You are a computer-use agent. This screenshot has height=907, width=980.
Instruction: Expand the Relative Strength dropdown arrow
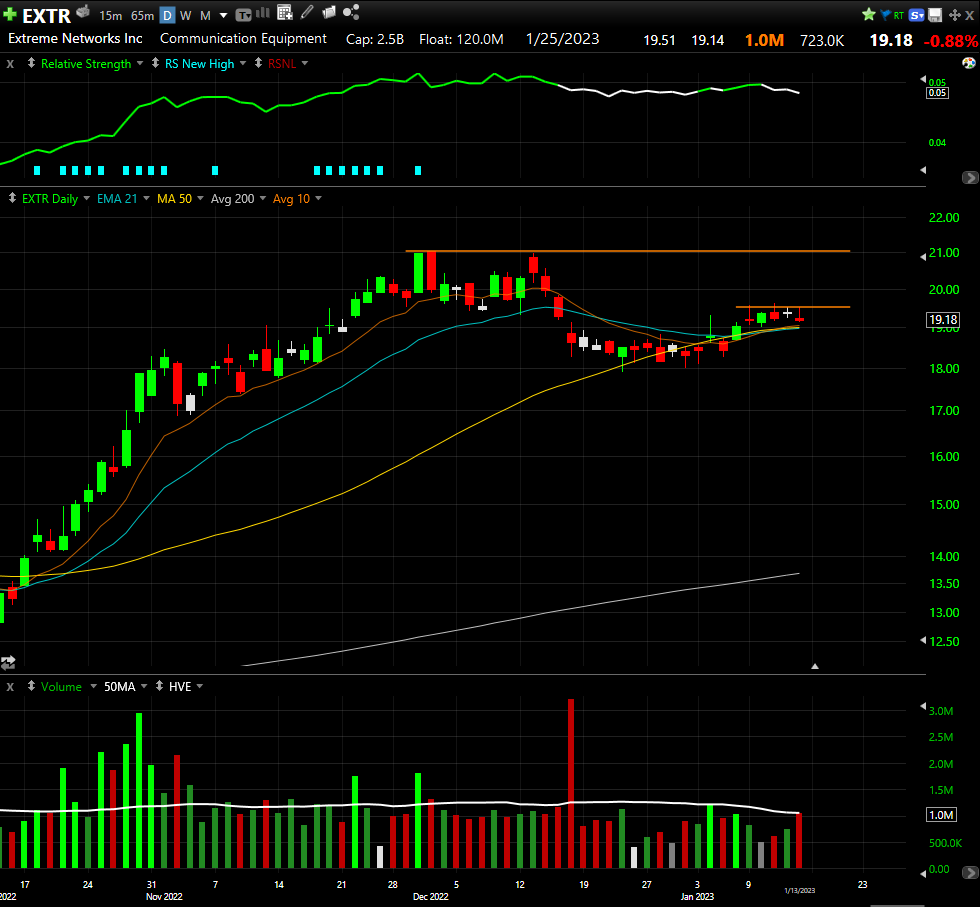point(140,64)
